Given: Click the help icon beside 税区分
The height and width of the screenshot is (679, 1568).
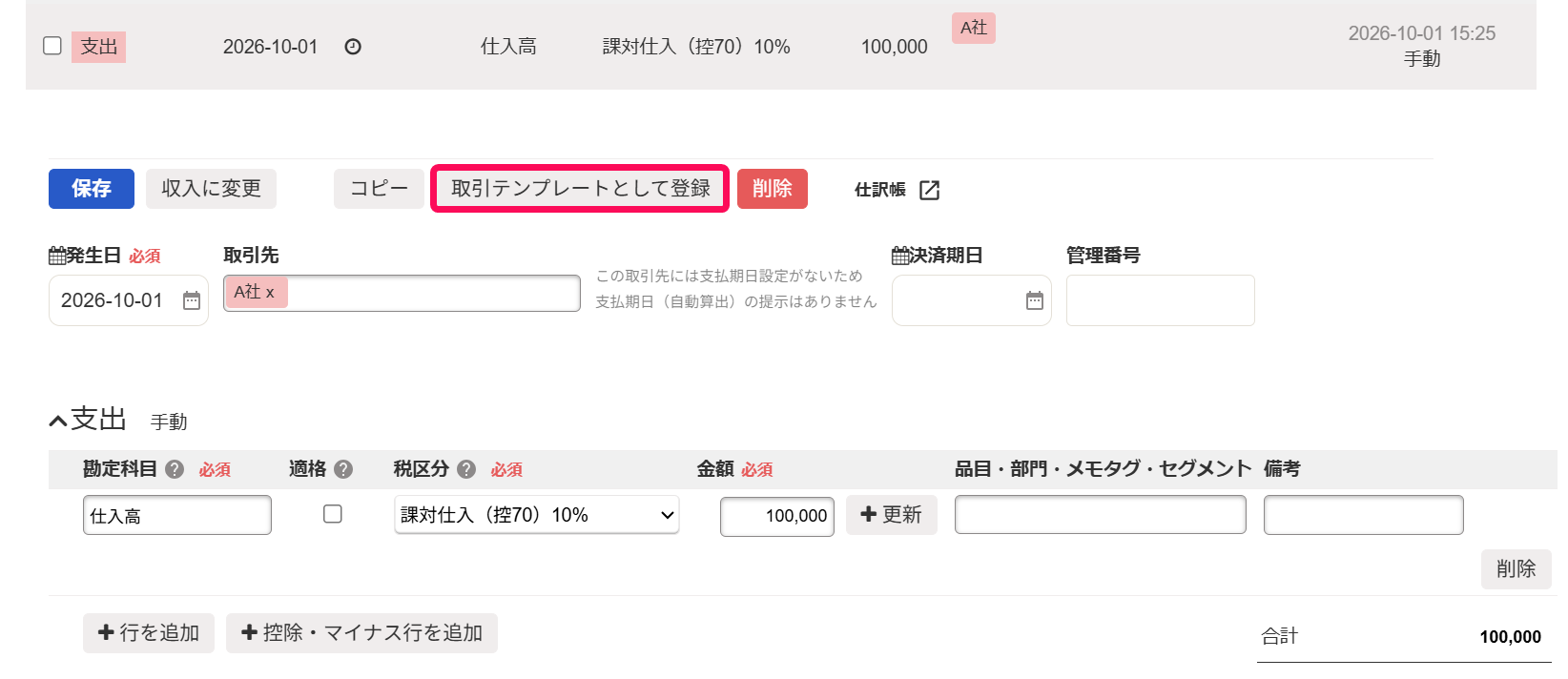Looking at the screenshot, I should point(466,469).
